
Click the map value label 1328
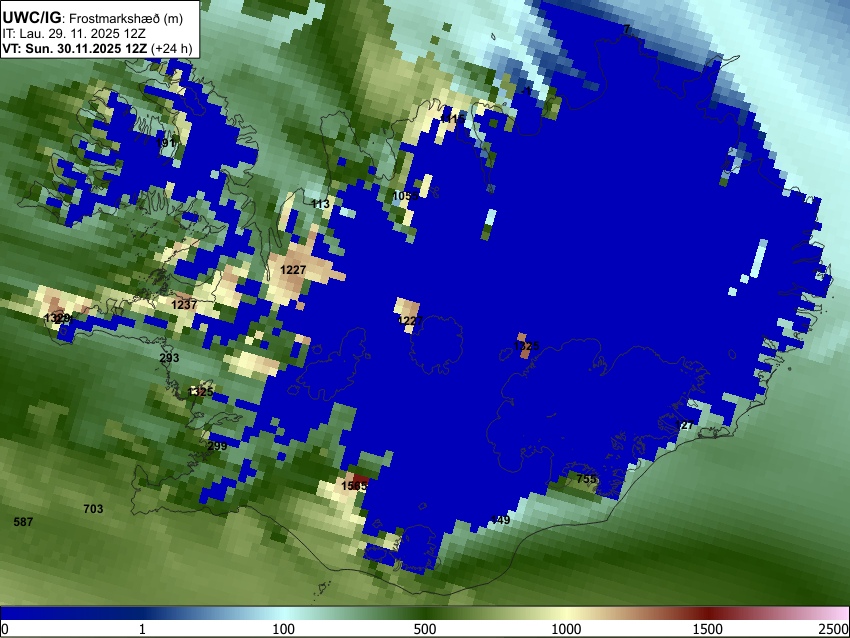point(57,318)
